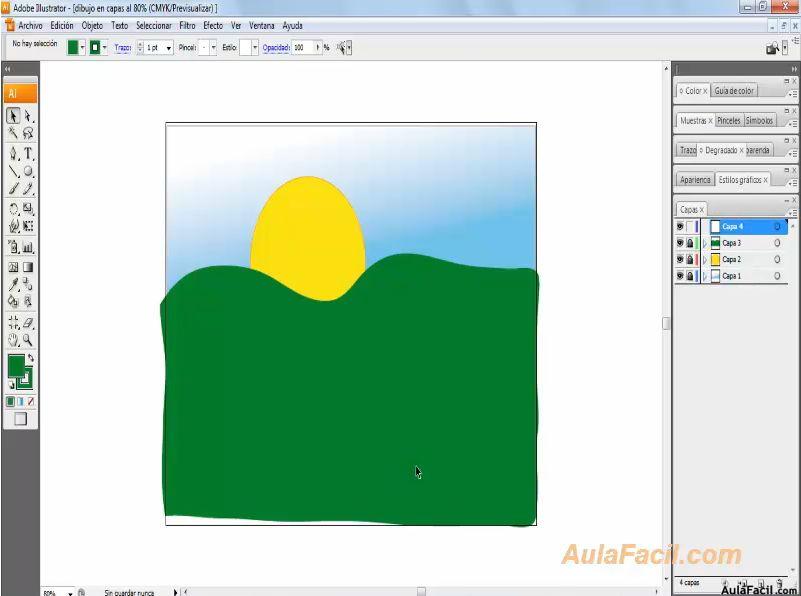Select the Capa 2 layer row
Viewport: 801px width, 596px height.
pyautogui.click(x=731, y=259)
